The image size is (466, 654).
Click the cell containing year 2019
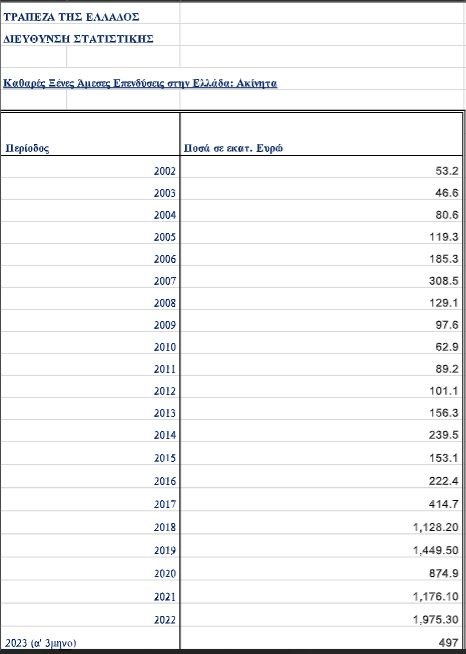click(90, 550)
